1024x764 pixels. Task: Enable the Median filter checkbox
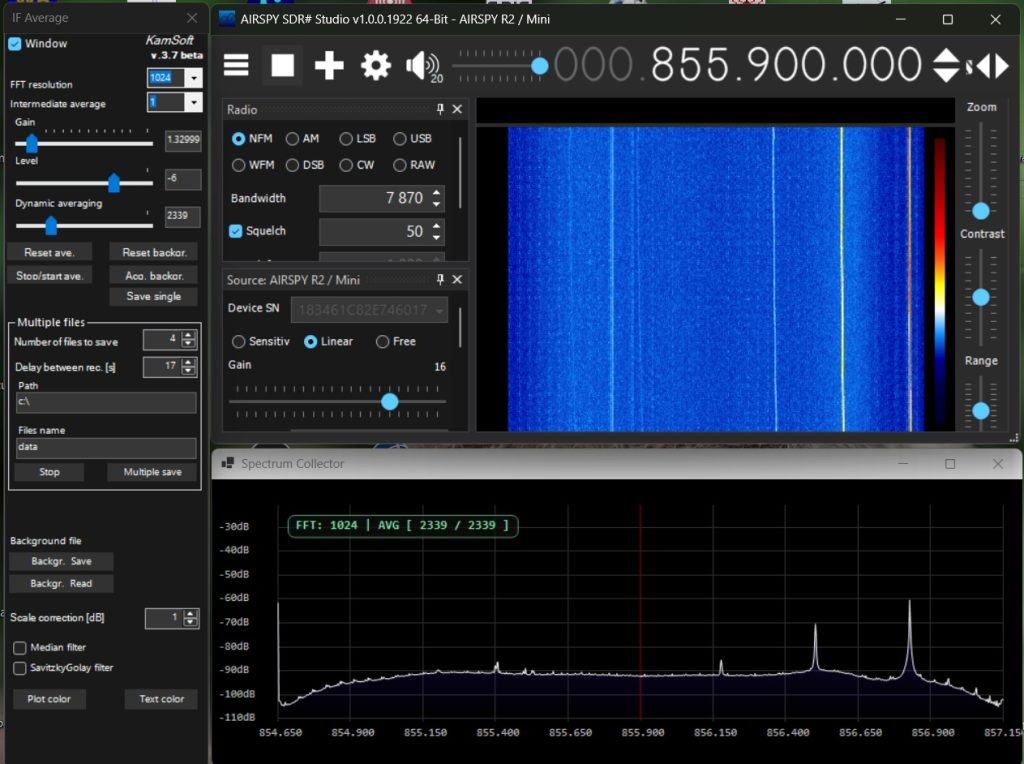[20, 648]
